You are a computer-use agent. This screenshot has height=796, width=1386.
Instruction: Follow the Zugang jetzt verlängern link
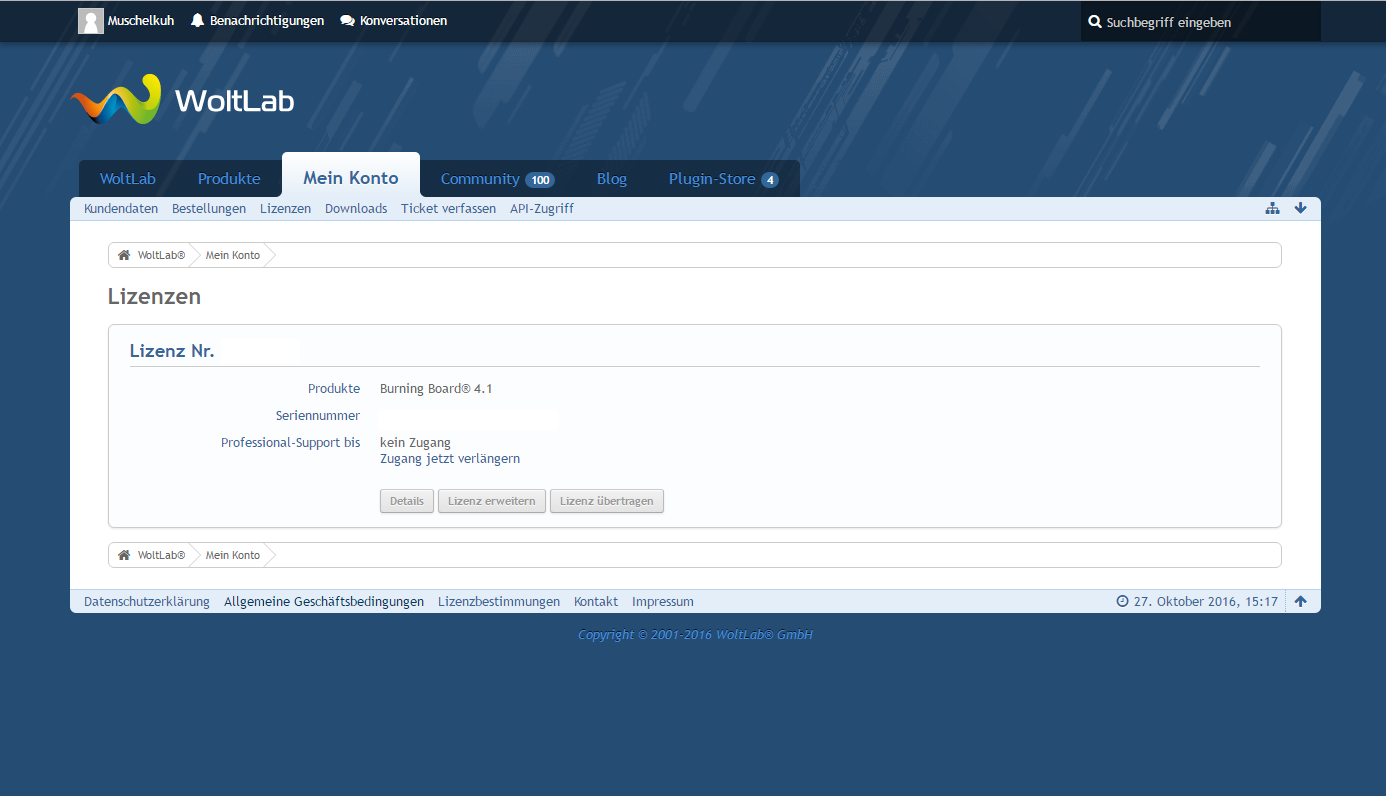pos(450,459)
